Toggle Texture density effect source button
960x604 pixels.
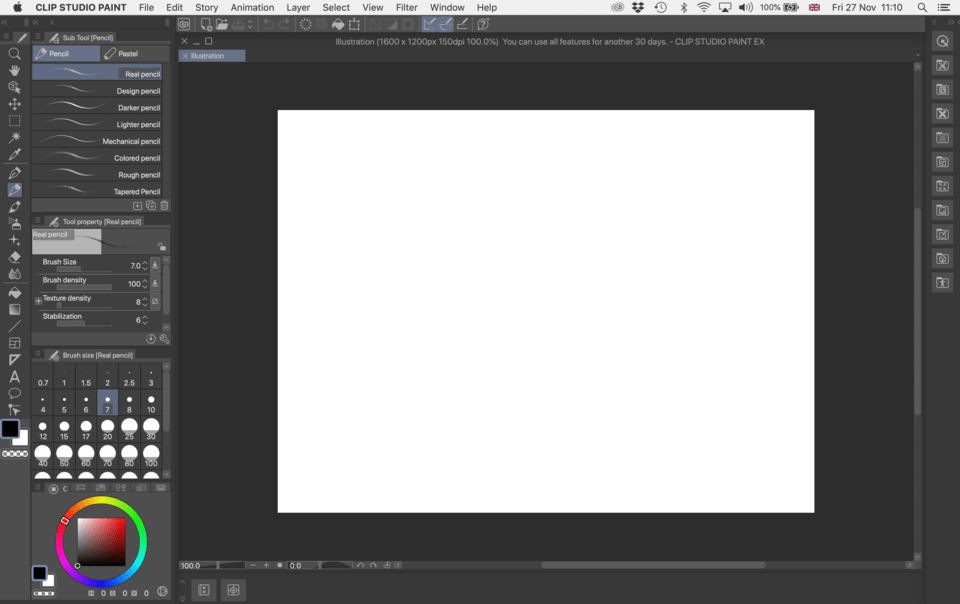[155, 302]
